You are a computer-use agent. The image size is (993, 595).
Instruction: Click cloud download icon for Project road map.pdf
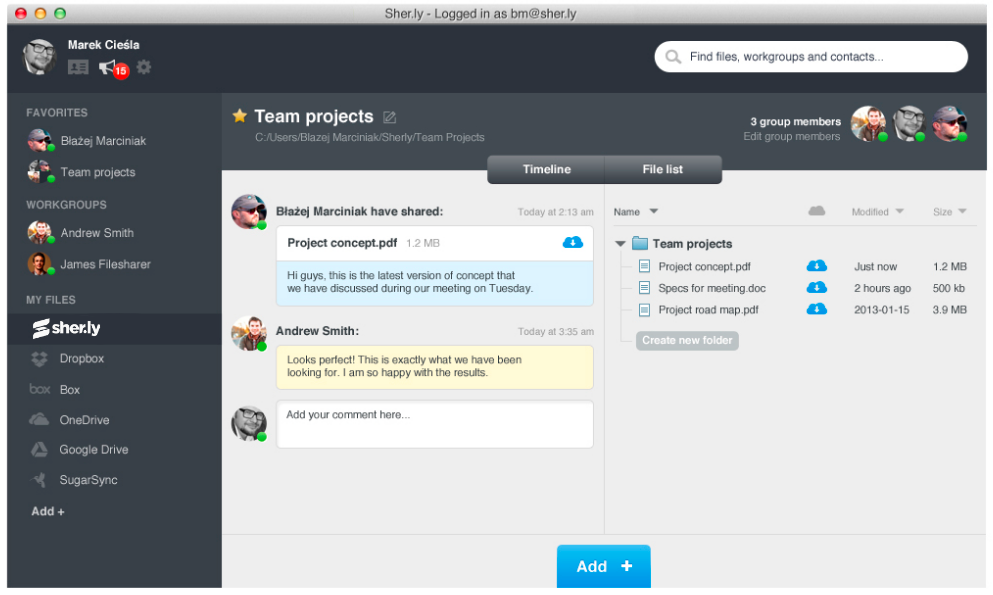tap(817, 310)
